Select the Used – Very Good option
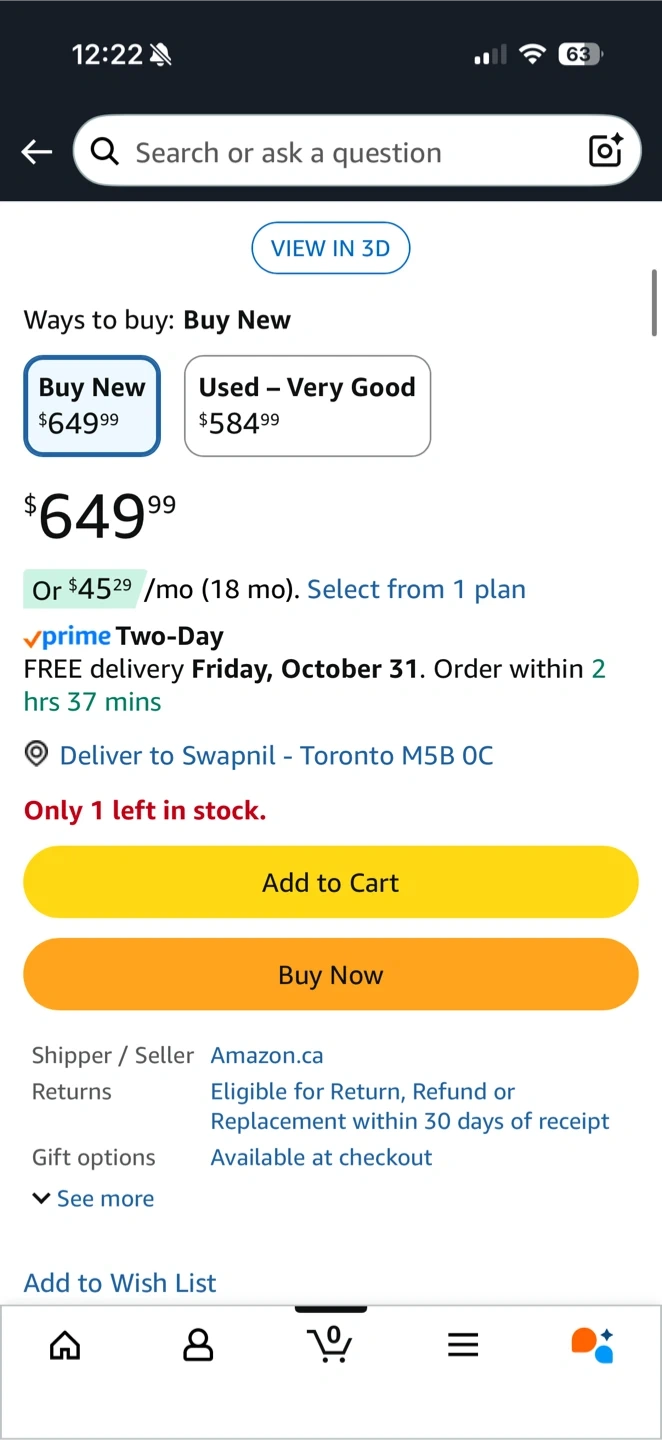The height and width of the screenshot is (1440, 662). coord(307,406)
